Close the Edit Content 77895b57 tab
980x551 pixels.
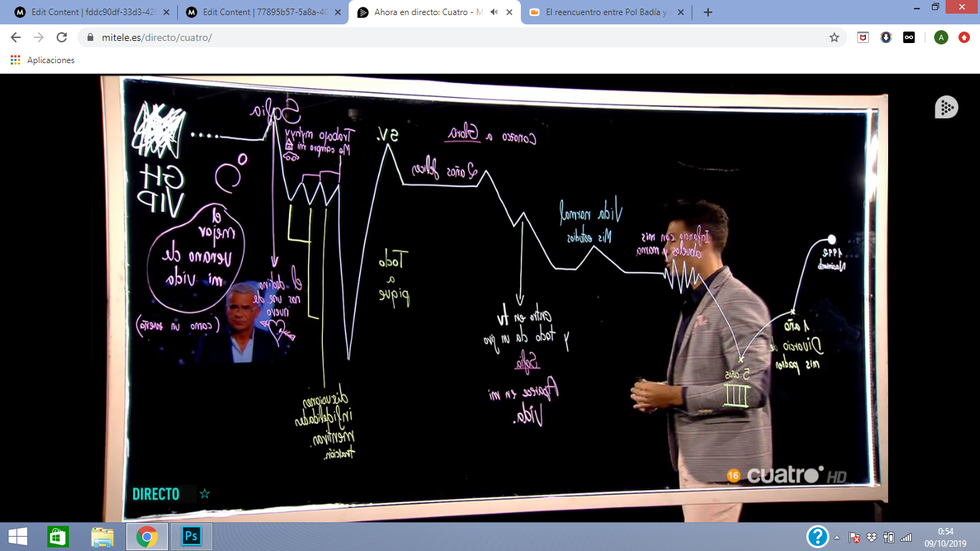pyautogui.click(x=338, y=12)
